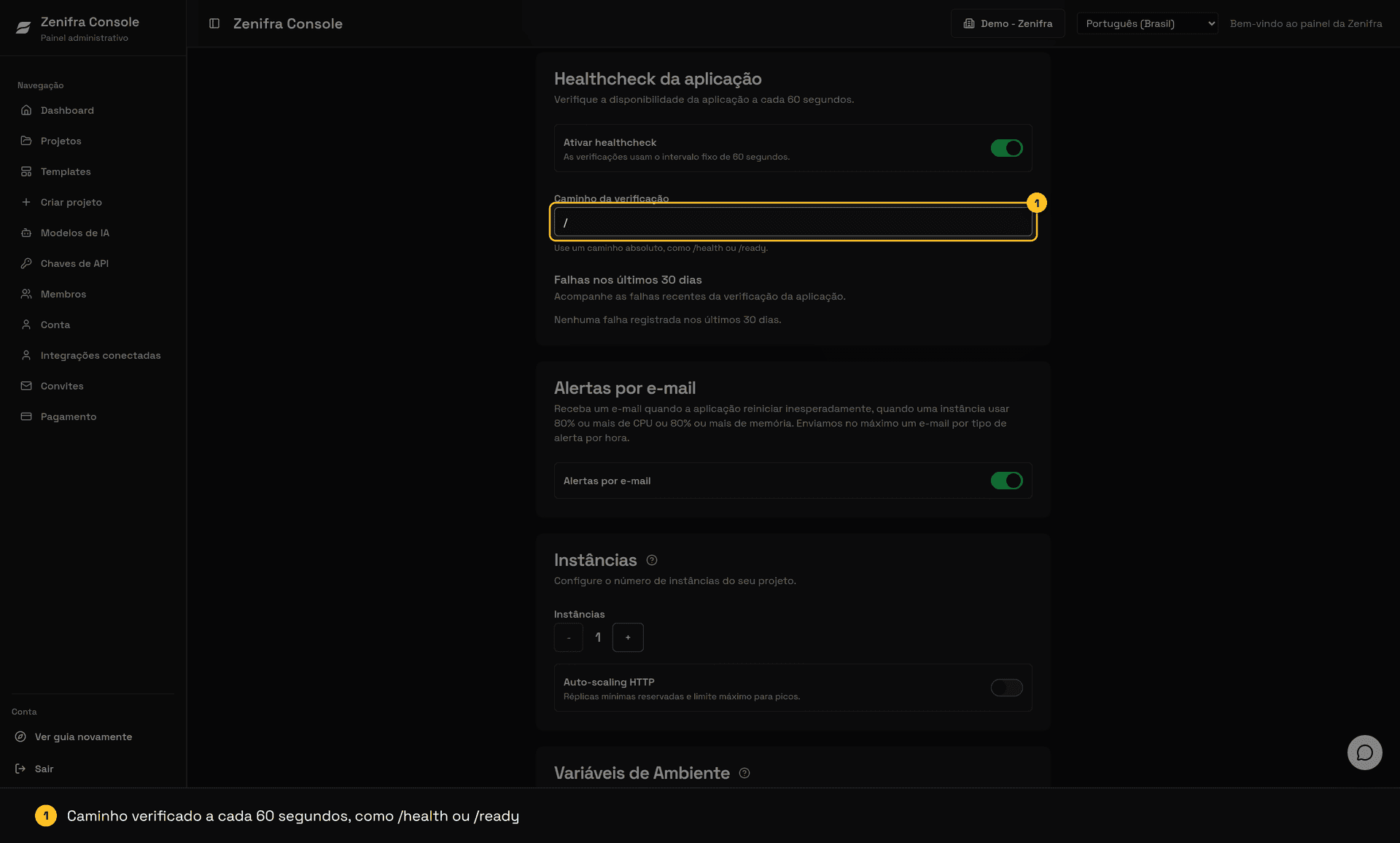Screen dimensions: 1400x843
Task: Click the compass icon beside Ver guia novamente
Action: pyautogui.click(x=20, y=737)
